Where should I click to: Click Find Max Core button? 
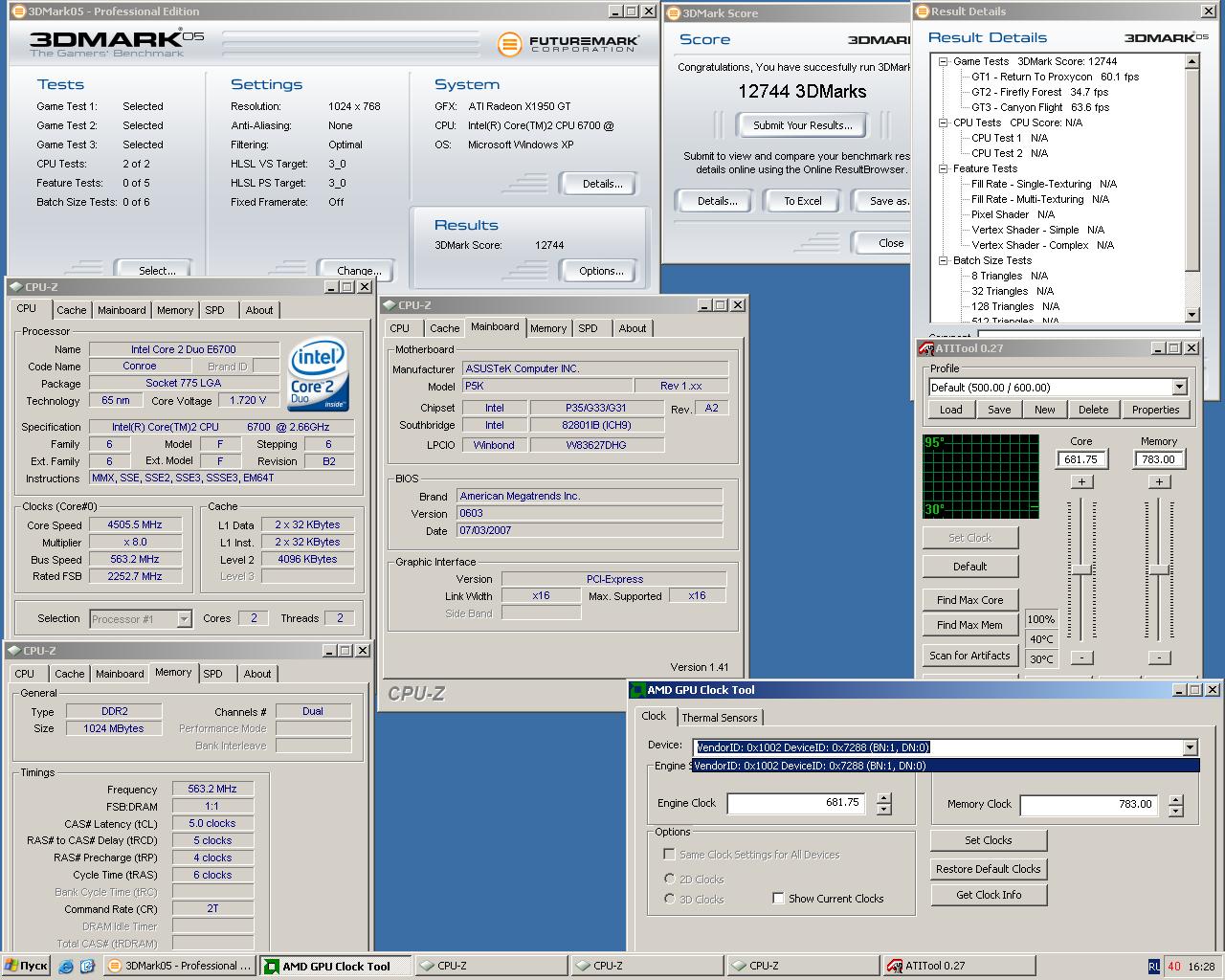tap(969, 600)
